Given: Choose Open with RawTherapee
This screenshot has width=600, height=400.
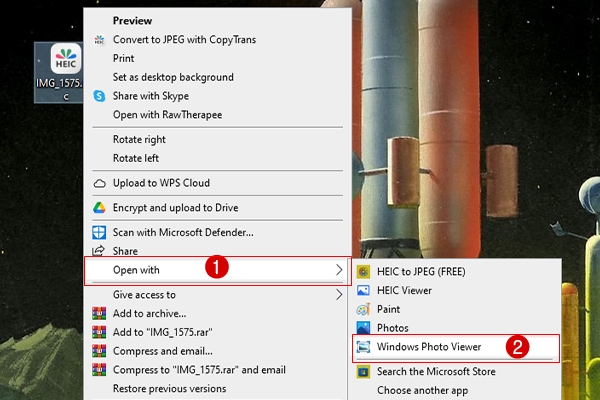Looking at the screenshot, I should 167,115.
